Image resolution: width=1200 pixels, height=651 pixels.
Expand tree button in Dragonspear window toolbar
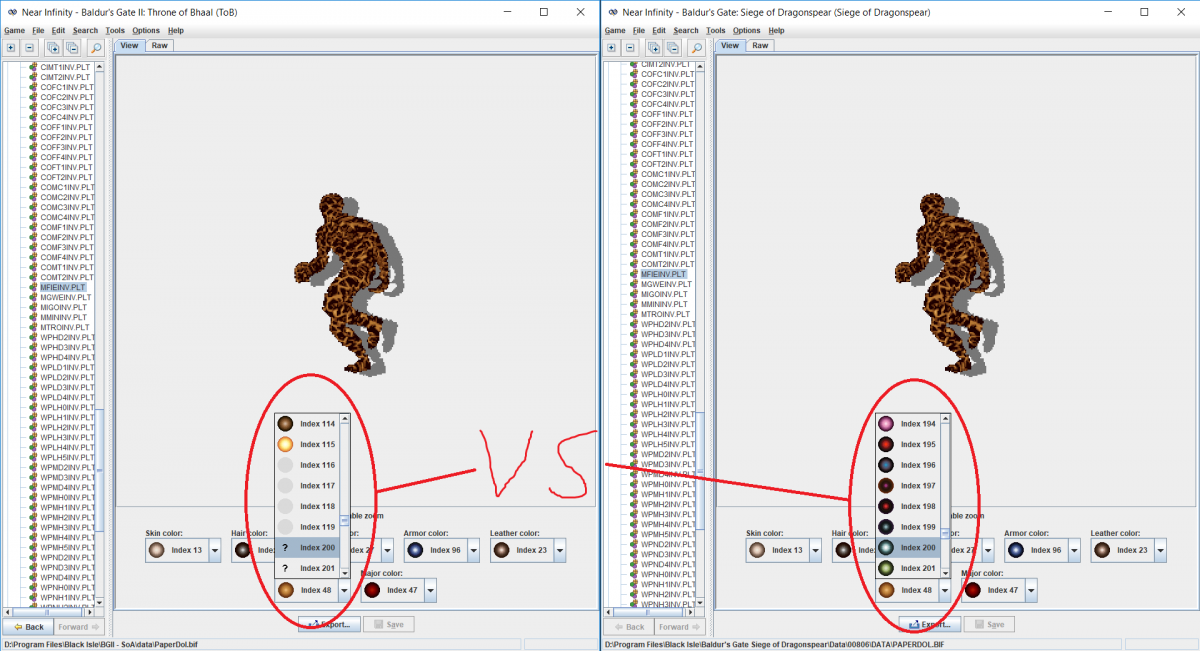point(610,47)
